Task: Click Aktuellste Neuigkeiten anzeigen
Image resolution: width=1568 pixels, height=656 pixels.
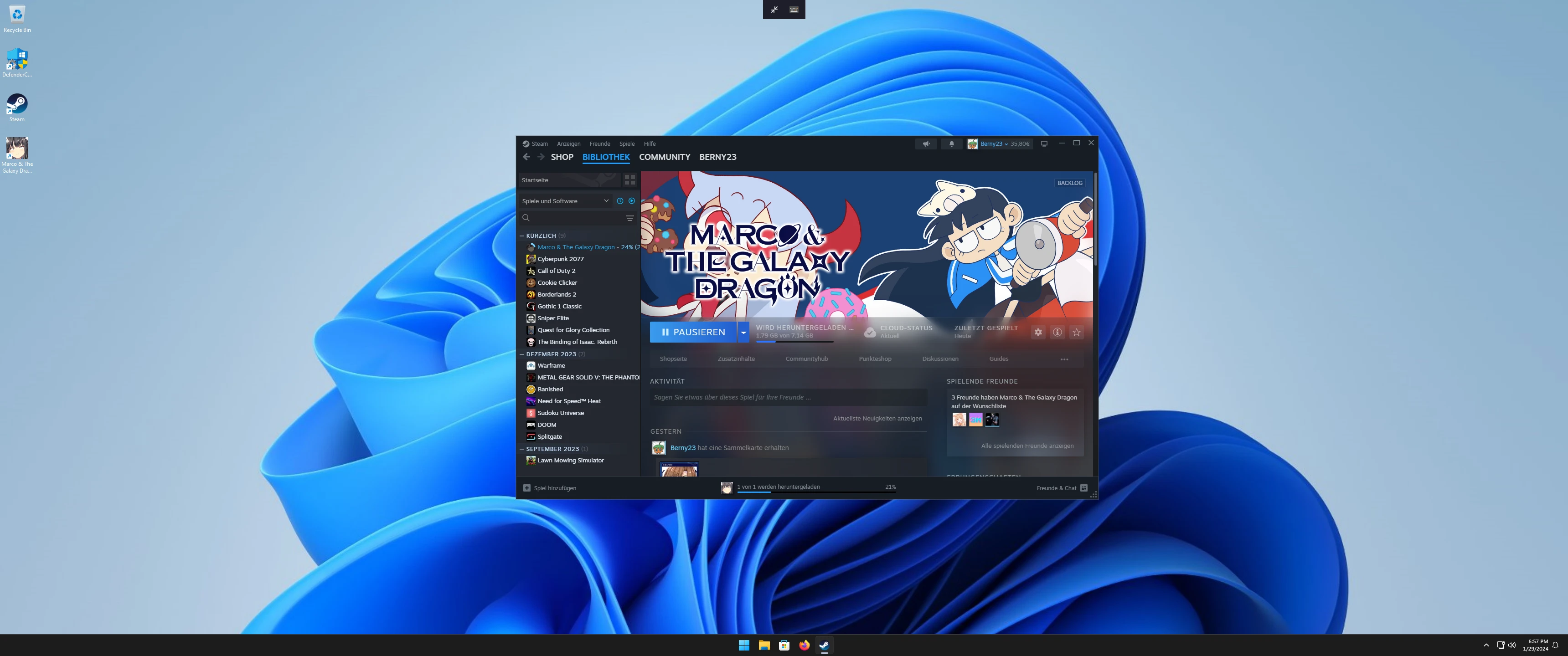Action: click(877, 419)
